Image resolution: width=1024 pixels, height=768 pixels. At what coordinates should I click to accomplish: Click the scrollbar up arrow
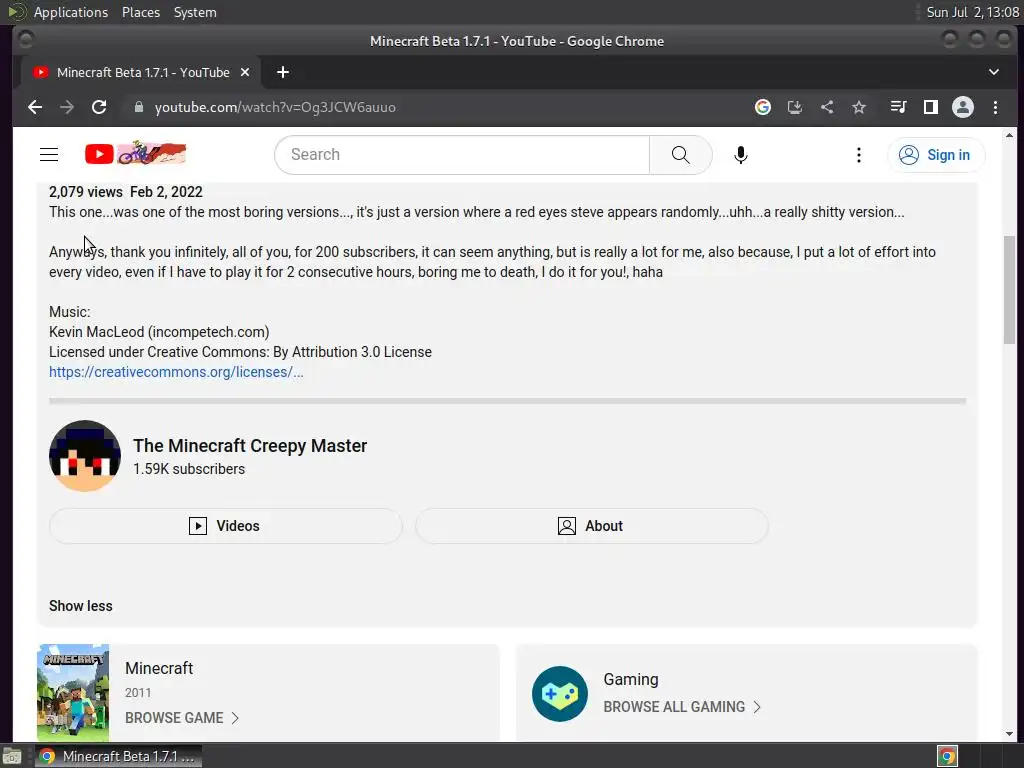pyautogui.click(x=1010, y=135)
